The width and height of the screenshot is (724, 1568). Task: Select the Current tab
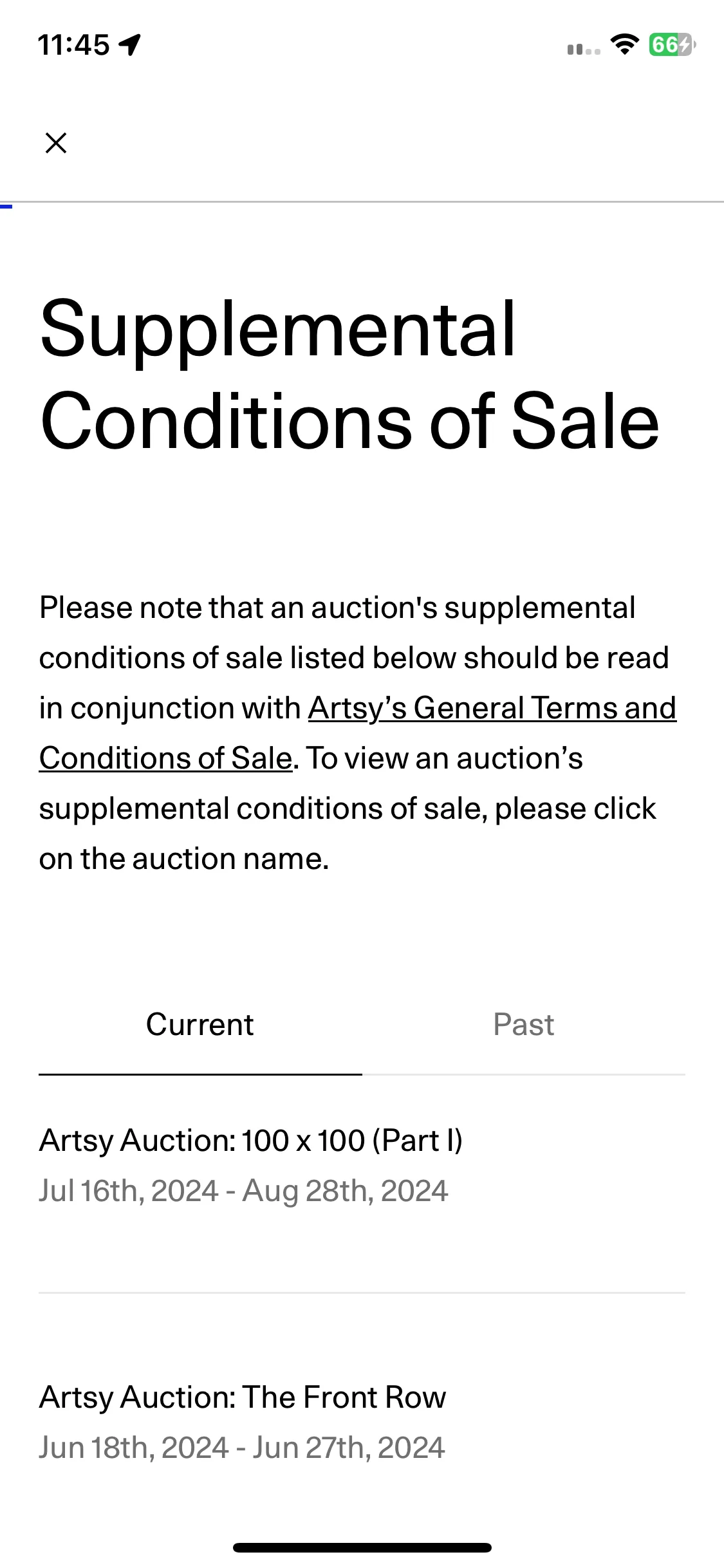(200, 1024)
